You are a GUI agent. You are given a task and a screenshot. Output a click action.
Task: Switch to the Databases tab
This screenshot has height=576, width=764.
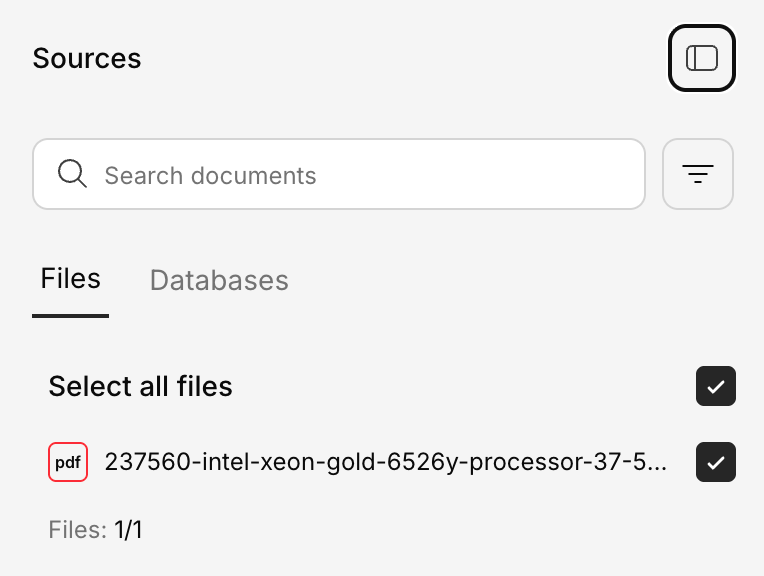[219, 281]
